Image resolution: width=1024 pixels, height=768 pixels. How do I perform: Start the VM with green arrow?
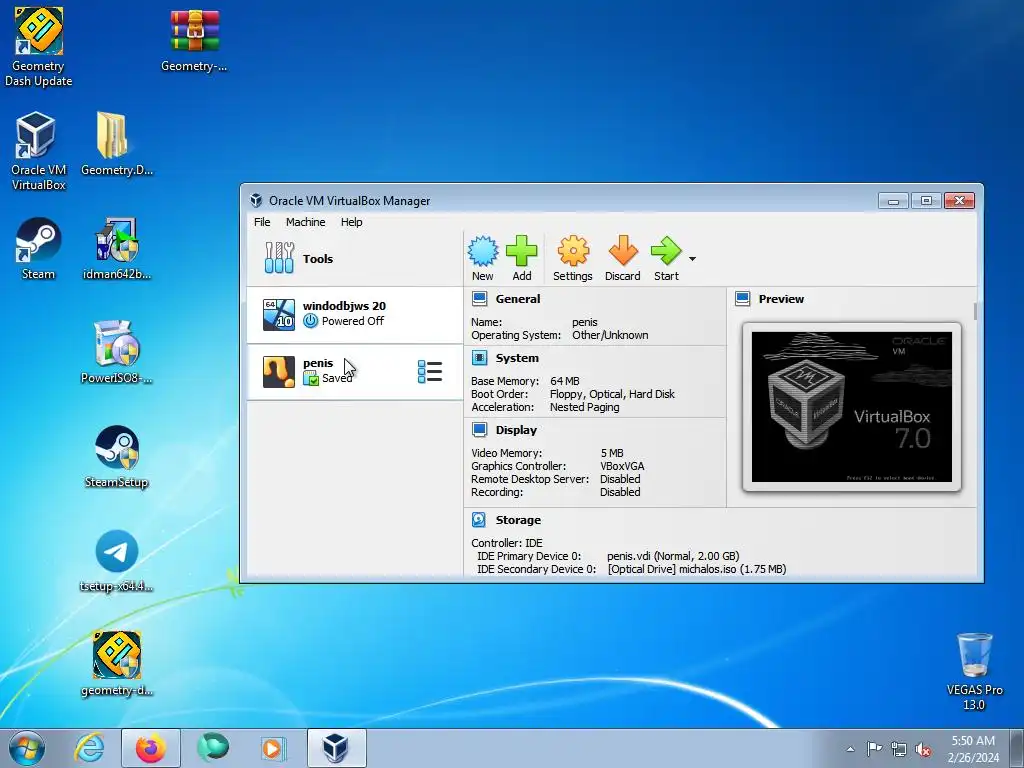(x=665, y=251)
